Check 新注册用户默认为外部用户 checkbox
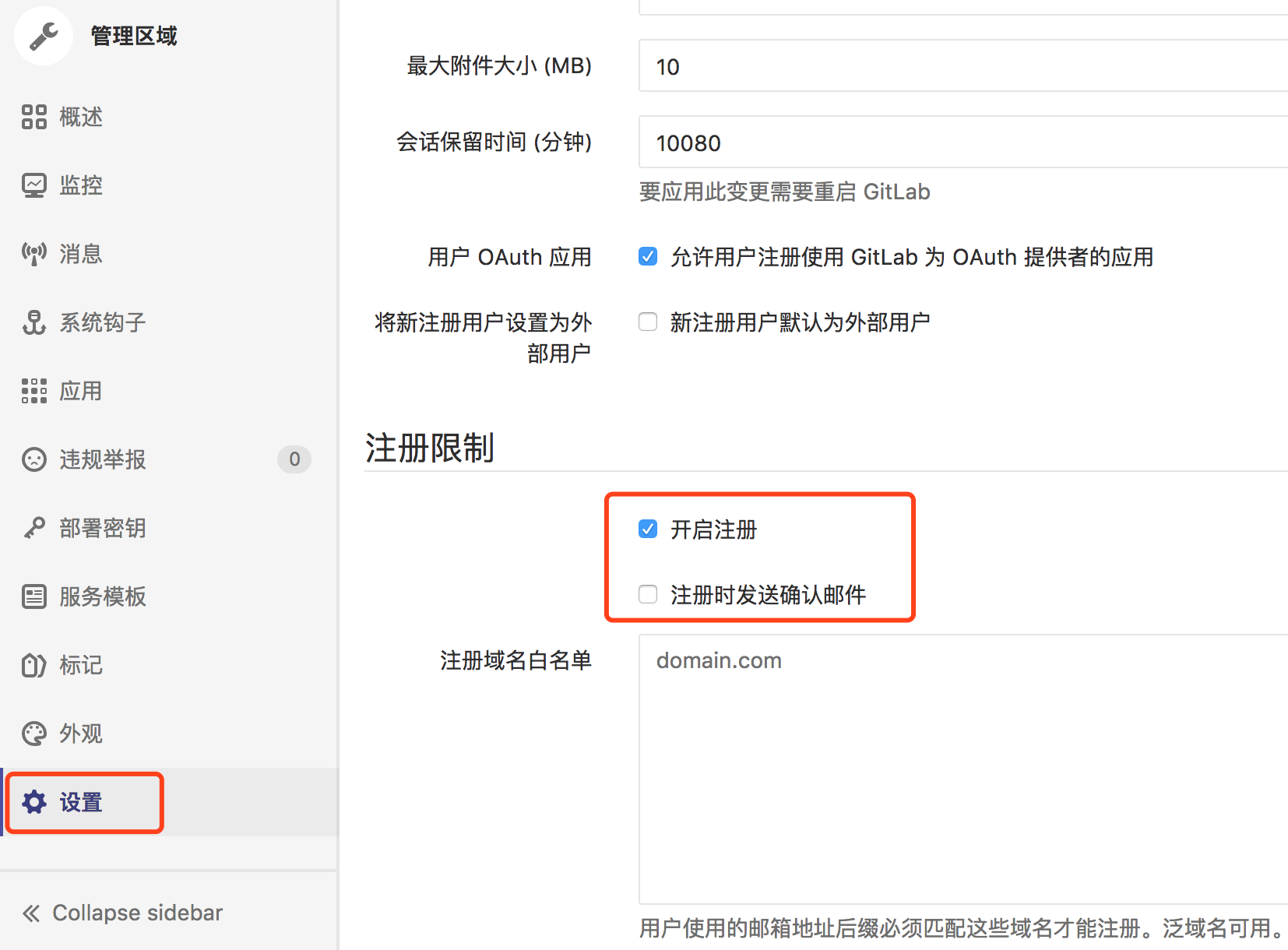The height and width of the screenshot is (950, 1288). (x=648, y=322)
